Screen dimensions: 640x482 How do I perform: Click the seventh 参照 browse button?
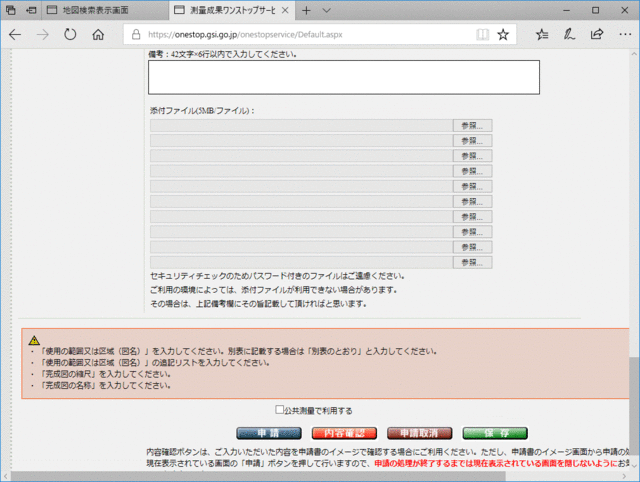pyautogui.click(x=472, y=217)
